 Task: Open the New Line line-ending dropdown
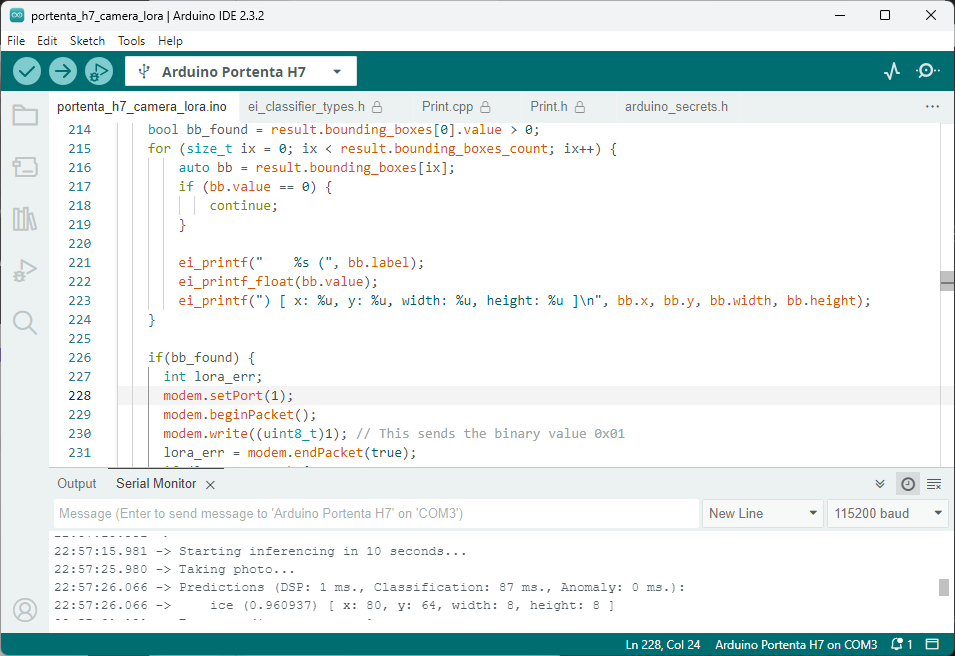763,513
